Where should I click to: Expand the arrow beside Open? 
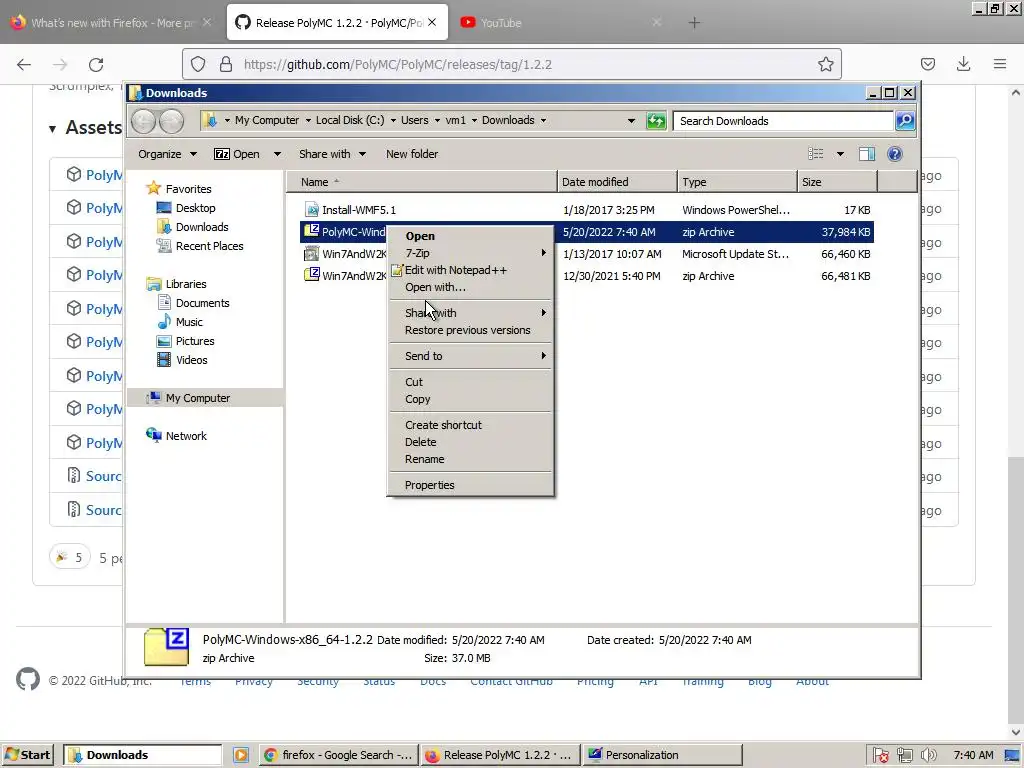[x=277, y=154]
